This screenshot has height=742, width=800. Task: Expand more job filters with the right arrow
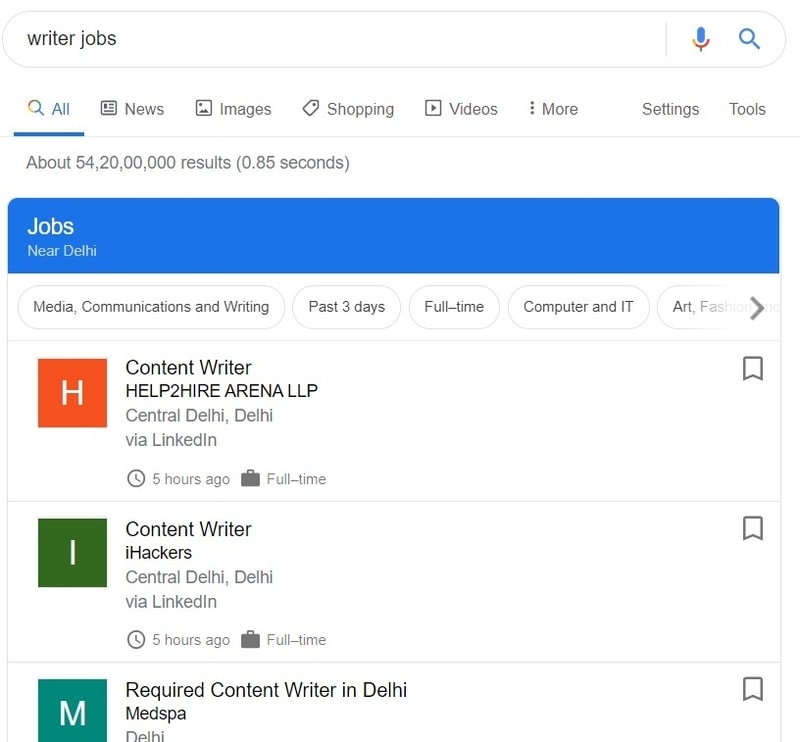[759, 307]
